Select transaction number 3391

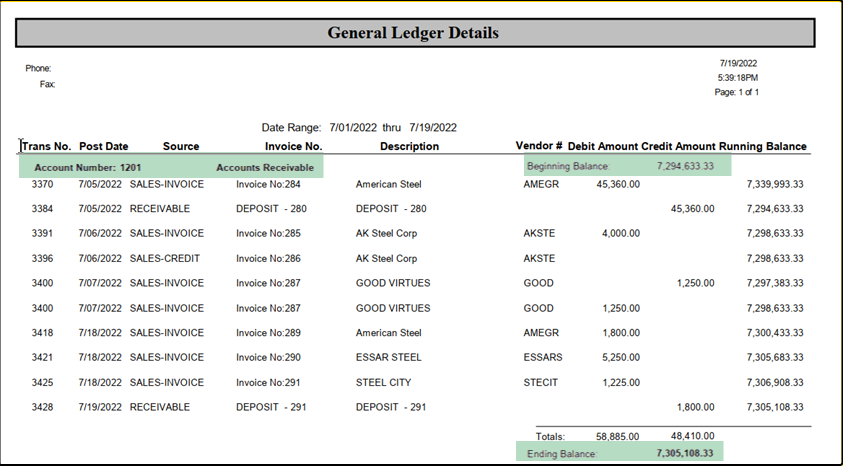point(42,233)
